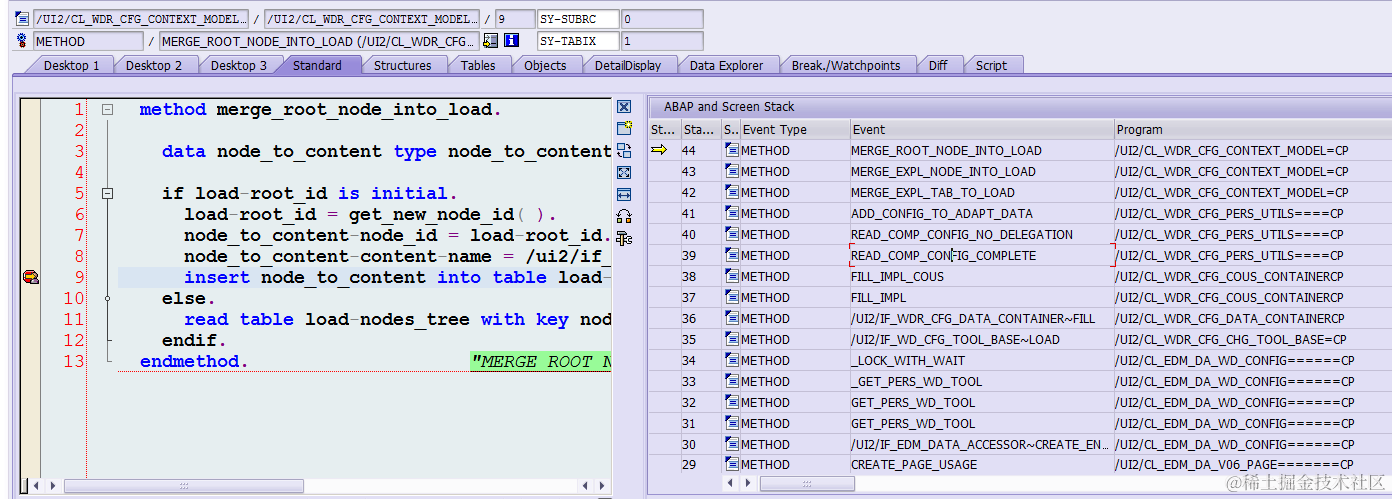Click the method icon in stack row 34
This screenshot has height=499, width=1392.
(732, 361)
